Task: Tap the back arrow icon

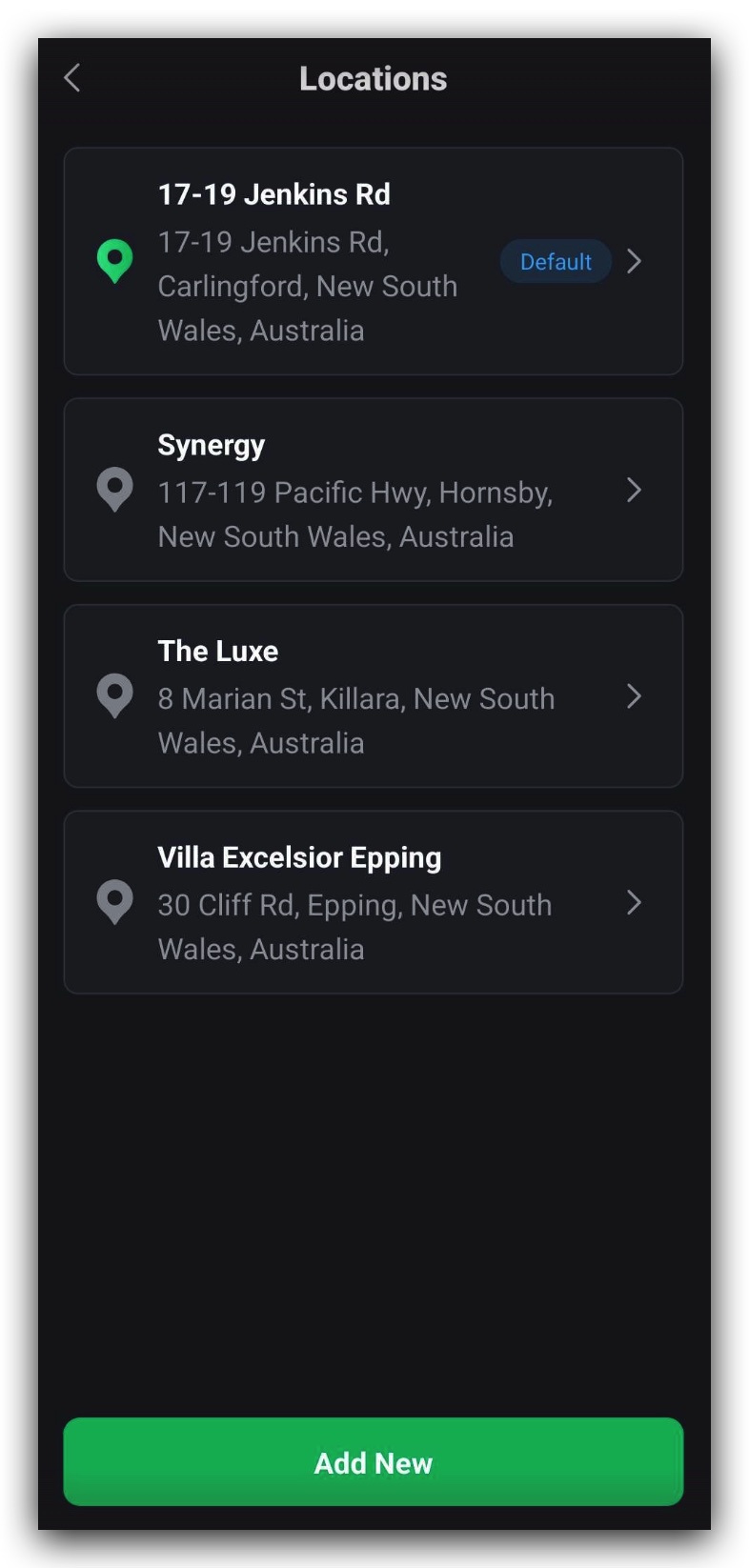Action: 72,78
